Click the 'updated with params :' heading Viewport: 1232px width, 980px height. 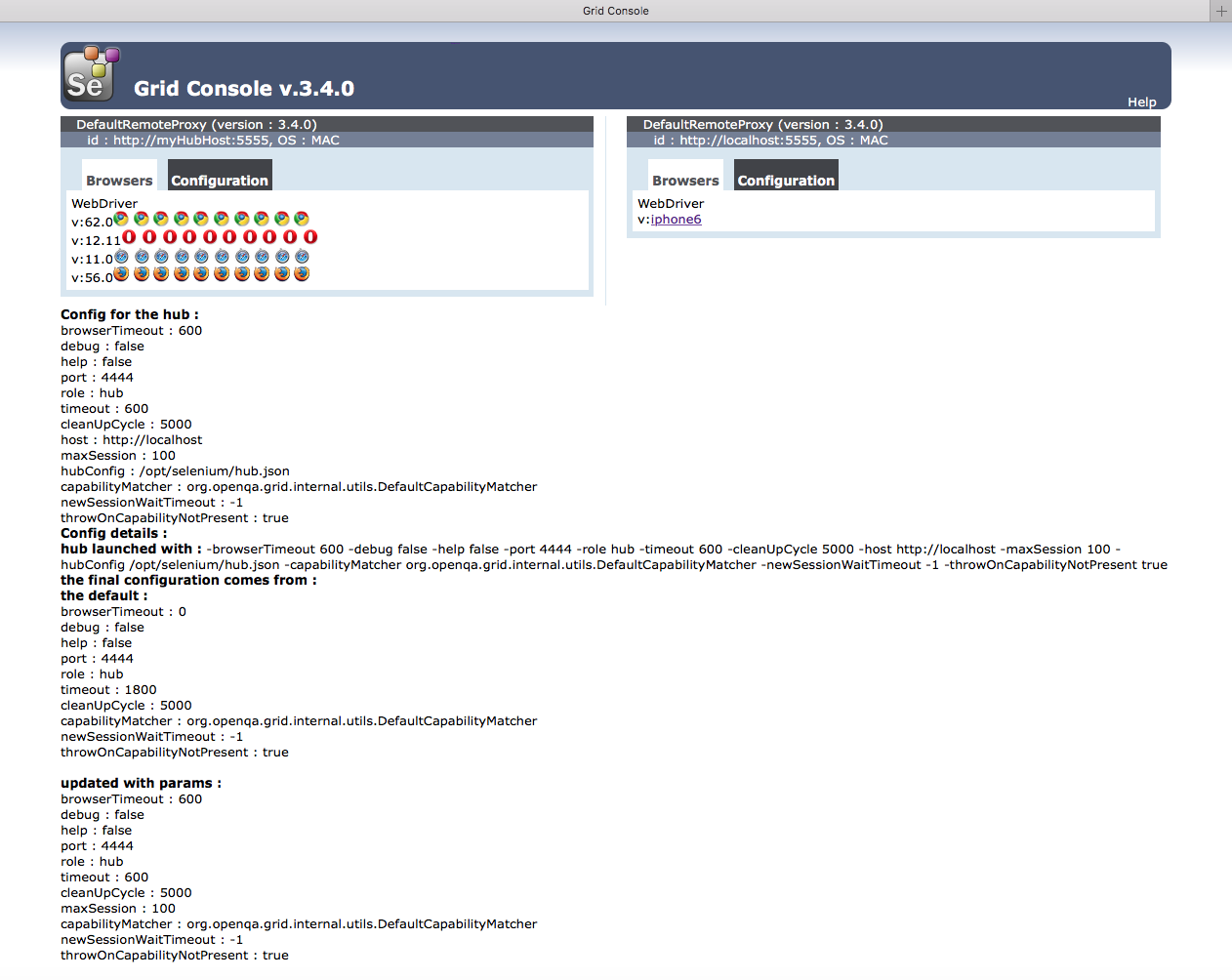click(141, 784)
